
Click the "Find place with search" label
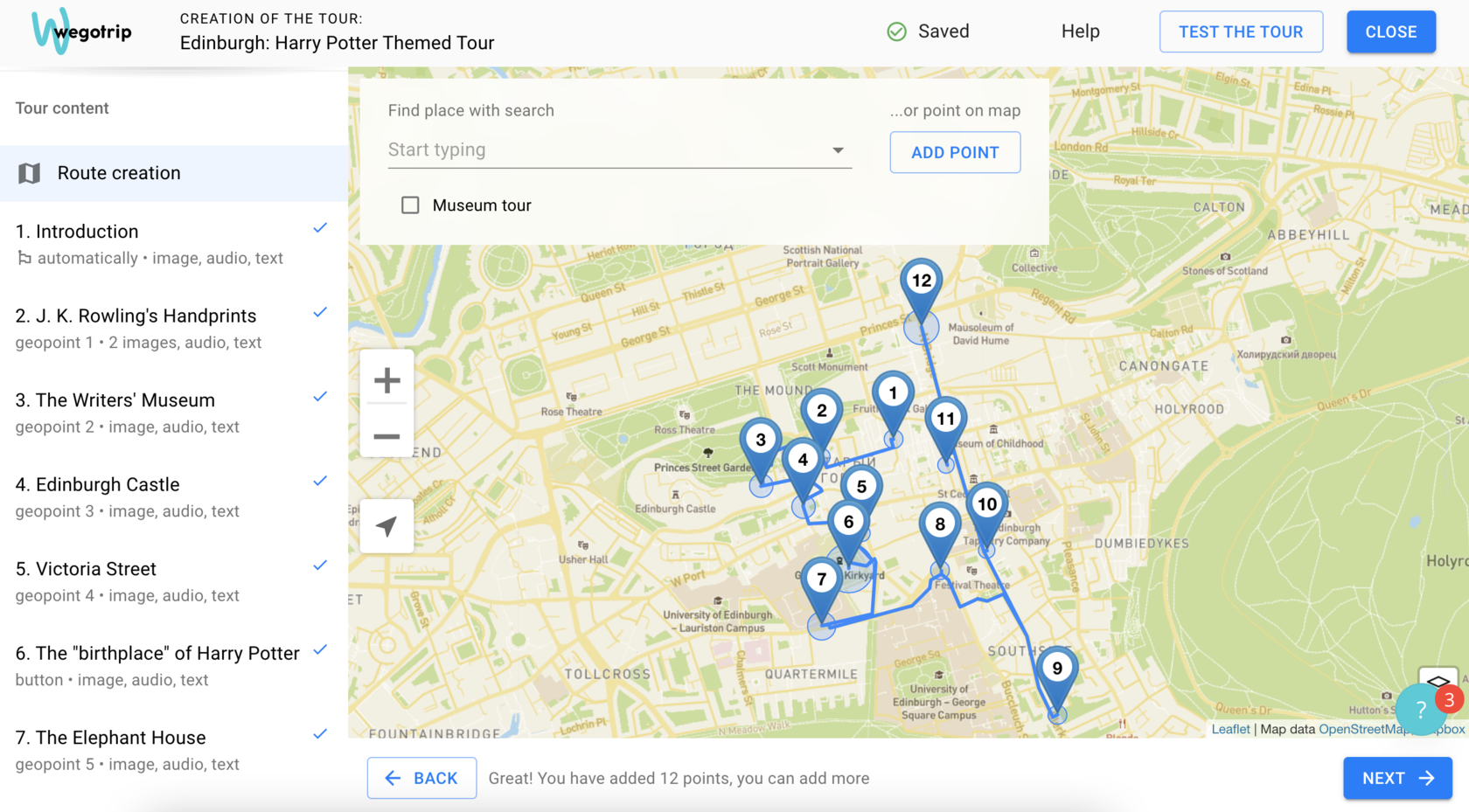point(471,111)
